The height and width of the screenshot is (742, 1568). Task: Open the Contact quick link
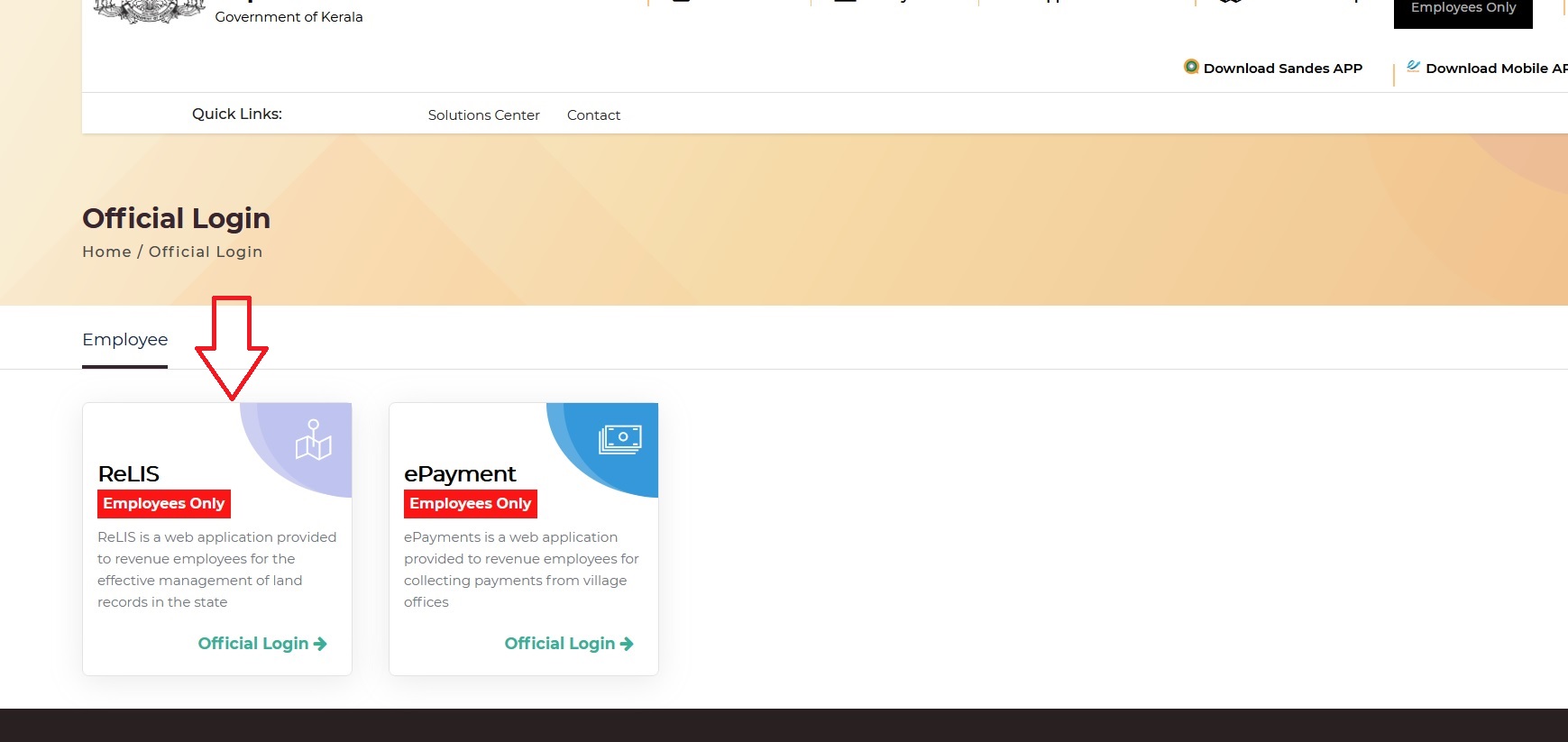(593, 115)
